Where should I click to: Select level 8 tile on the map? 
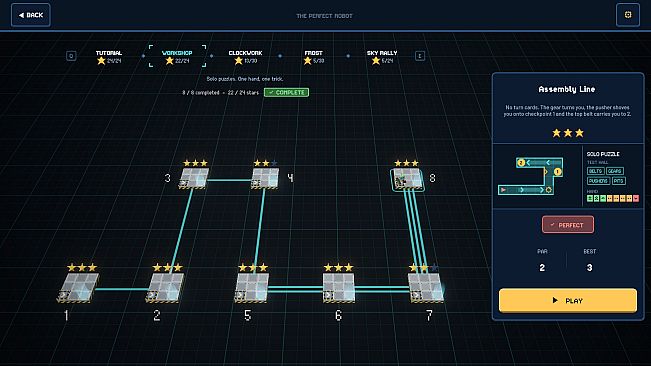coord(408,180)
